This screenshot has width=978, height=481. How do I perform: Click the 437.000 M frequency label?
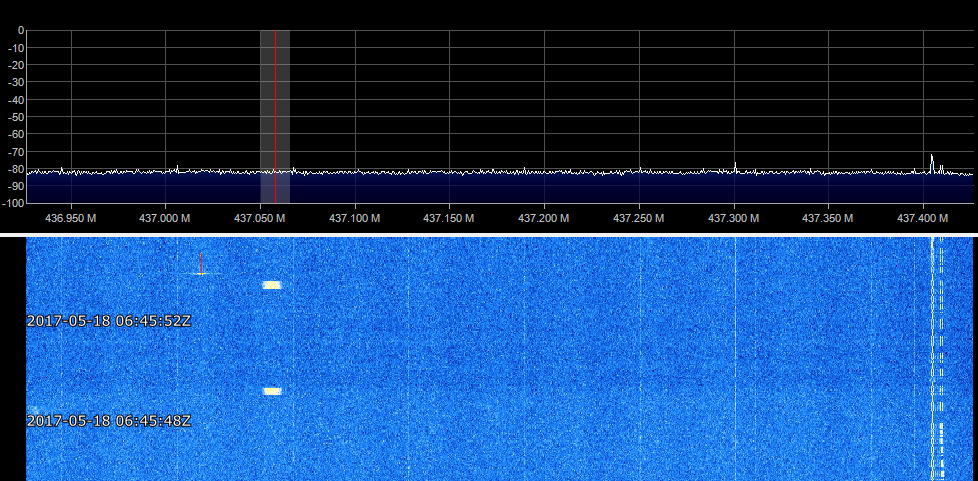click(165, 218)
